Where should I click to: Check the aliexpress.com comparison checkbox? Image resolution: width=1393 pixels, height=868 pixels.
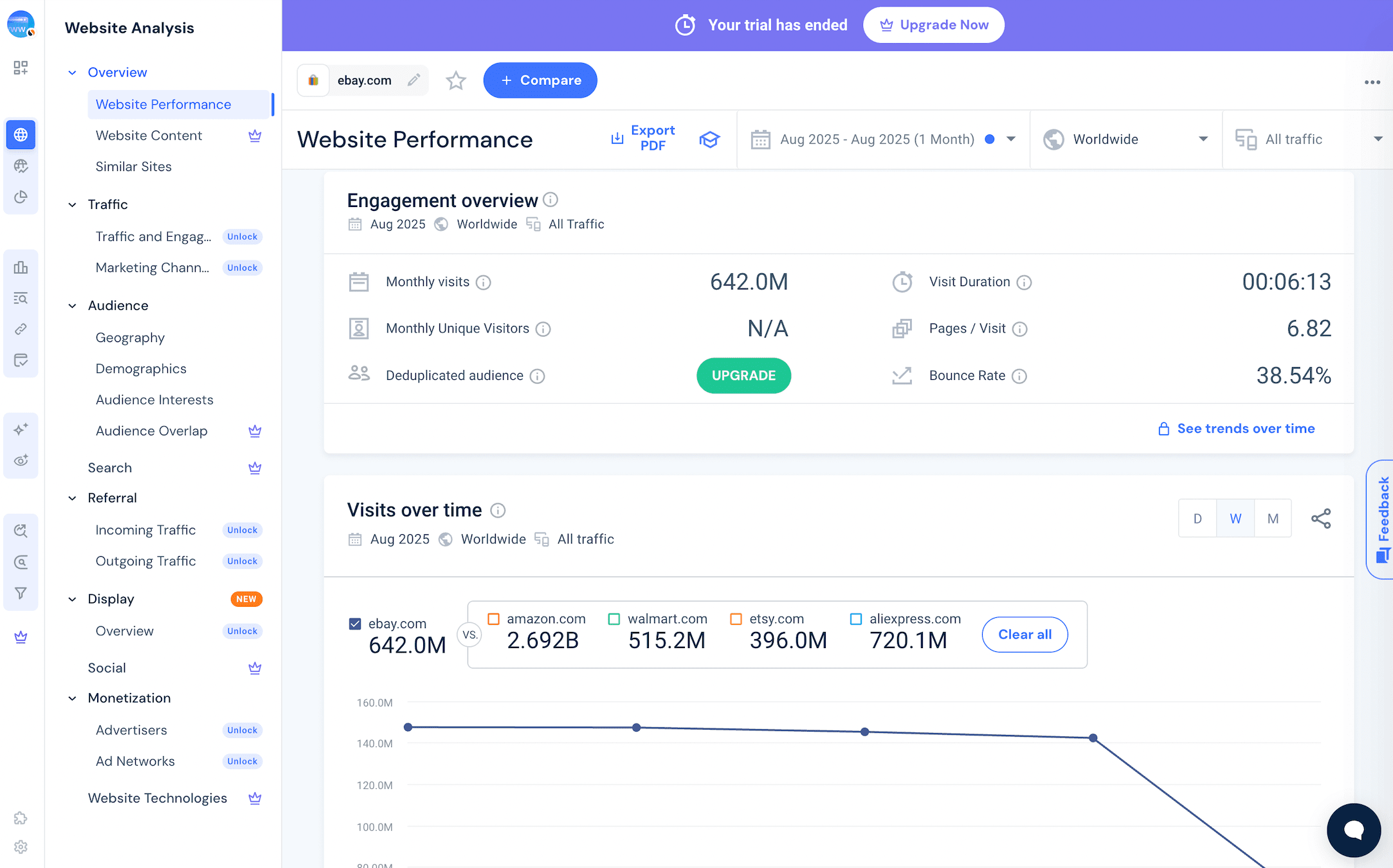pyautogui.click(x=856, y=619)
